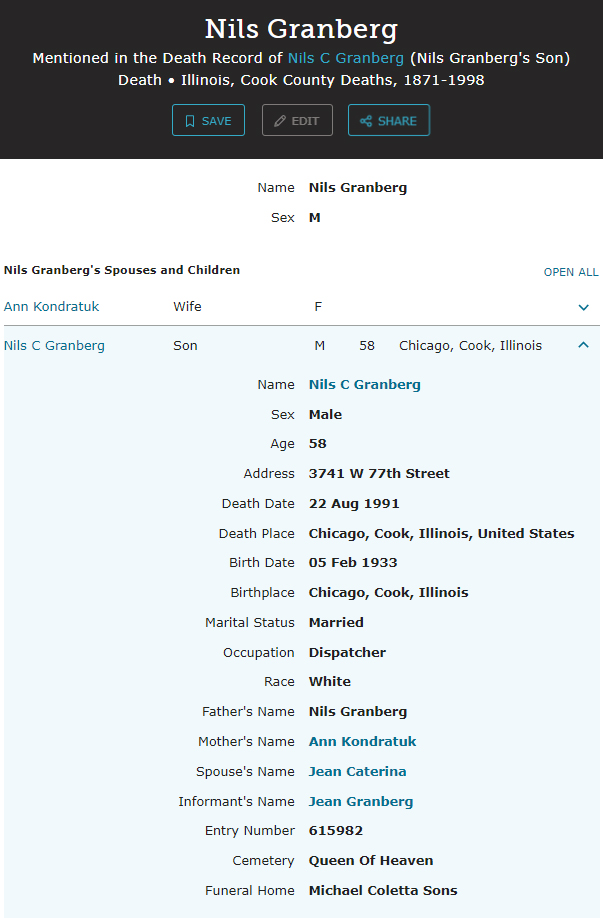Click the Wife relationship label in the first row

coord(187,307)
